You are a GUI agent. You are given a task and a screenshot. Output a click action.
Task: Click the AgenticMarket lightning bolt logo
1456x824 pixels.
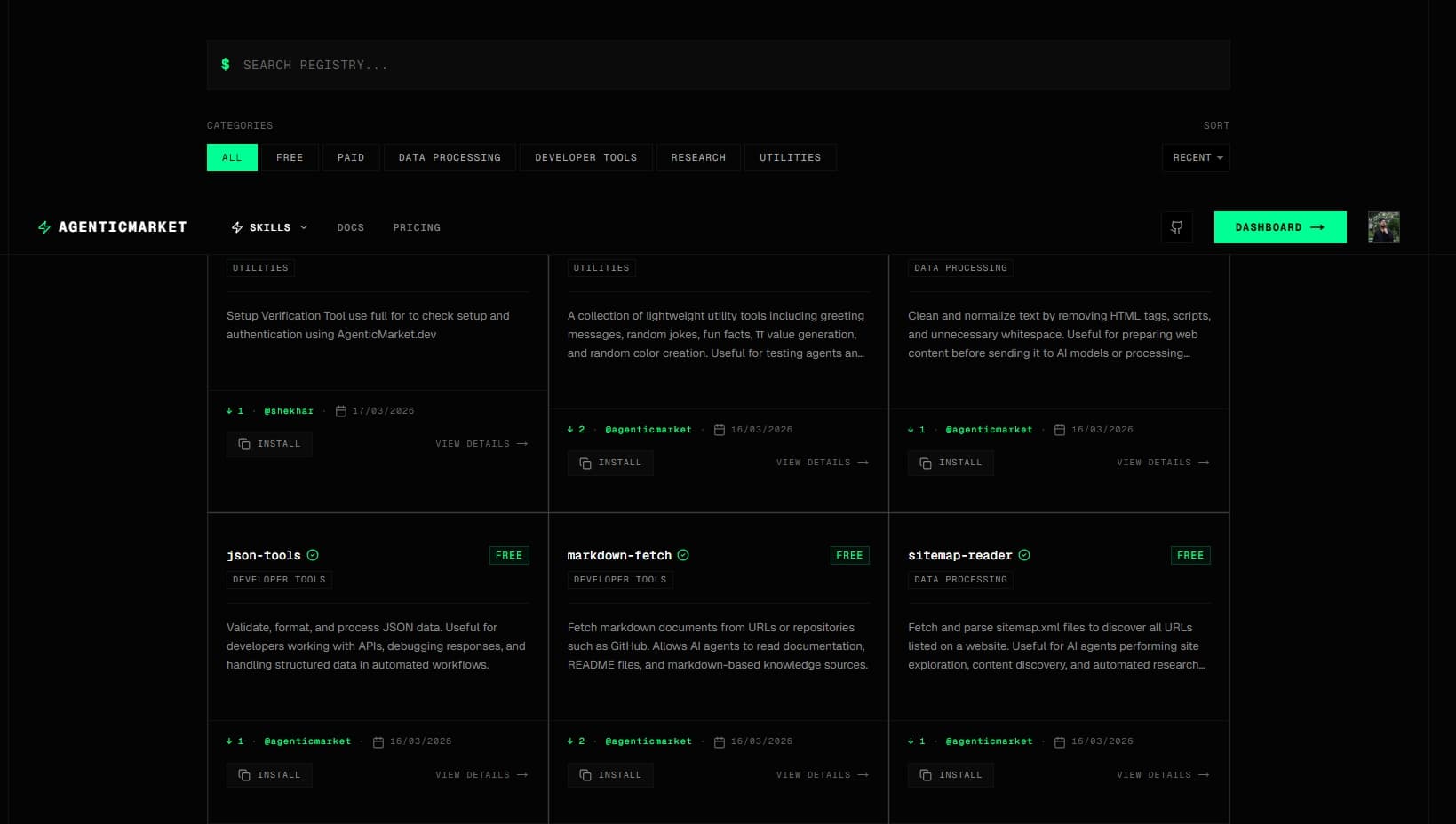click(x=43, y=227)
